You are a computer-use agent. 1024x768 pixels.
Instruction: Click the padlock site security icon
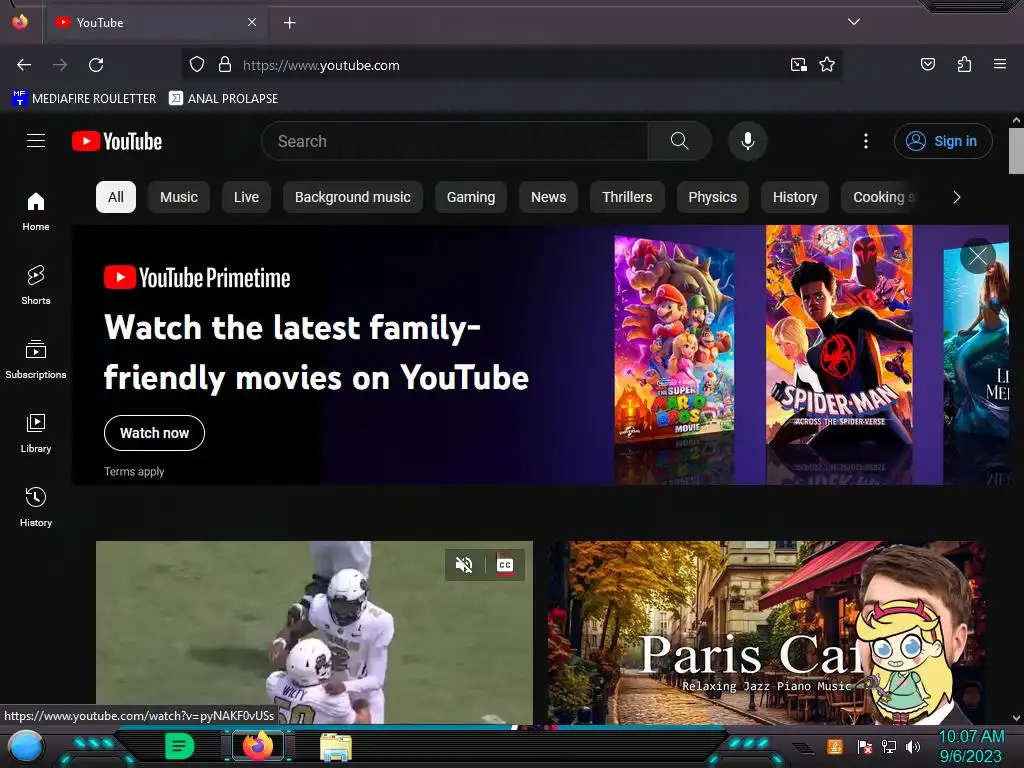click(225, 65)
